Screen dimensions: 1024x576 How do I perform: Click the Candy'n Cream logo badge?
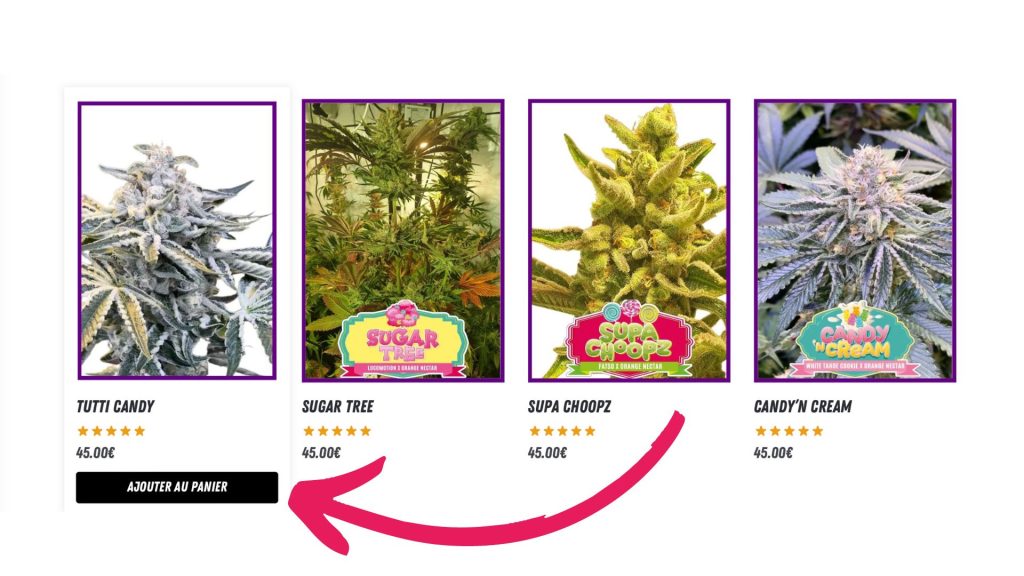(x=855, y=339)
